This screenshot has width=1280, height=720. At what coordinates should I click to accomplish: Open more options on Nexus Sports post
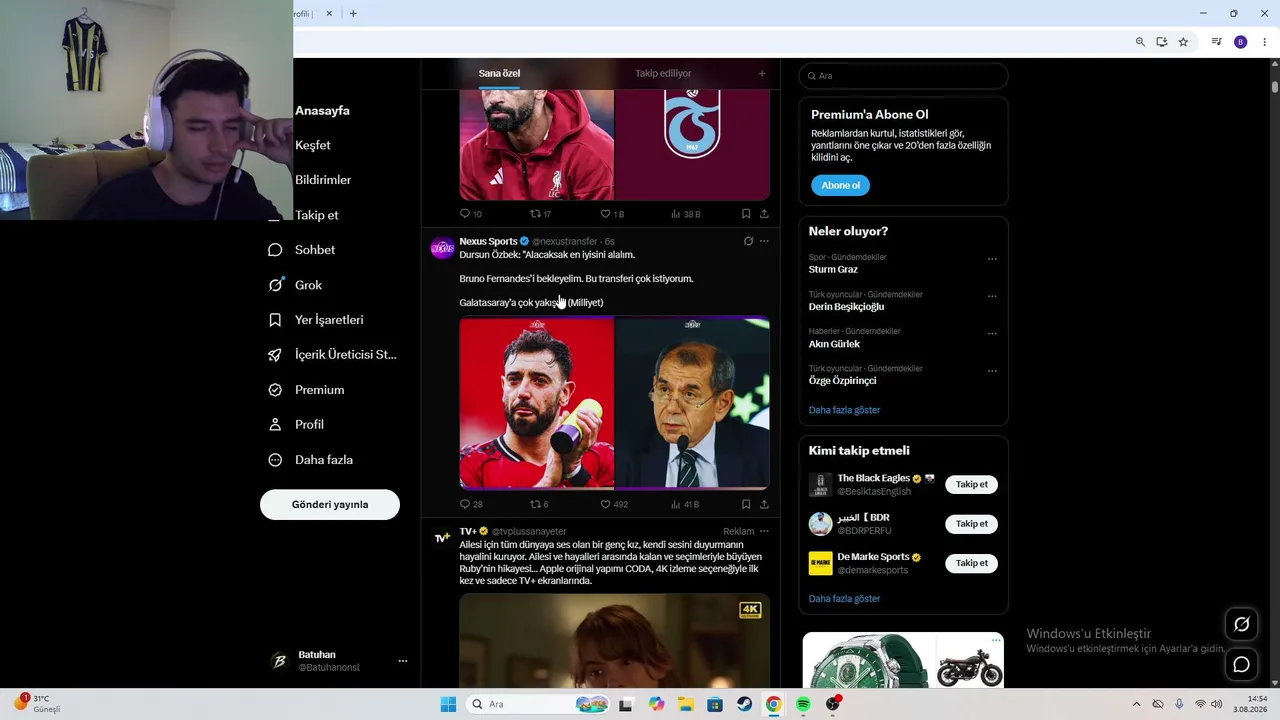click(764, 241)
